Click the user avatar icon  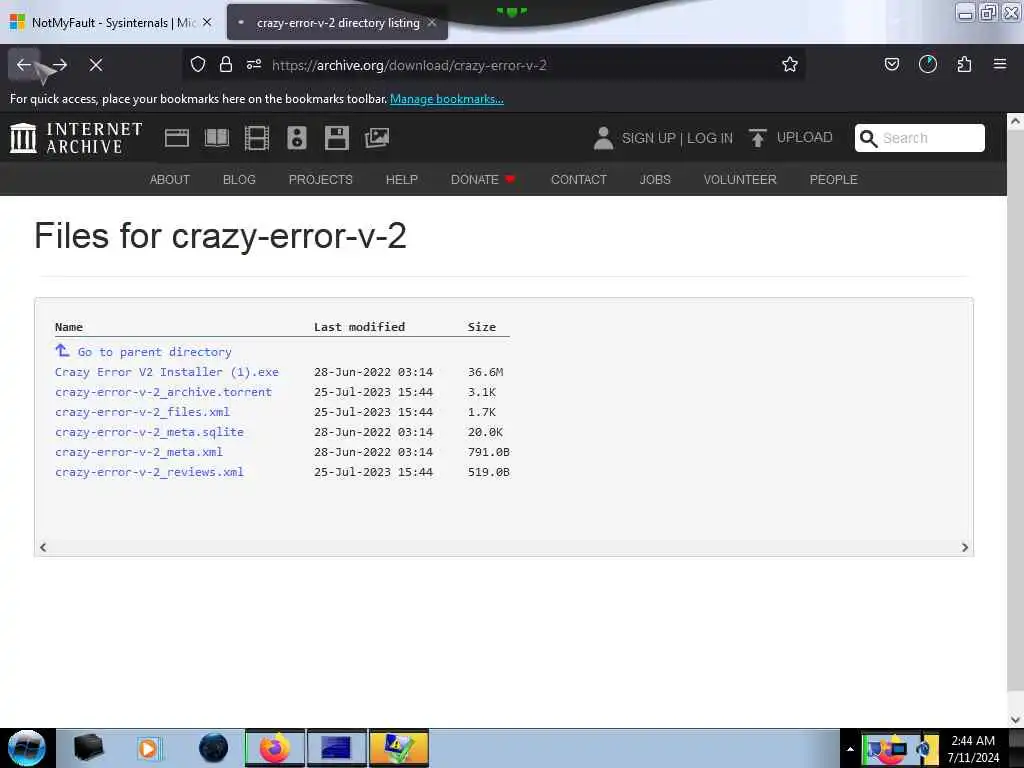pos(603,138)
